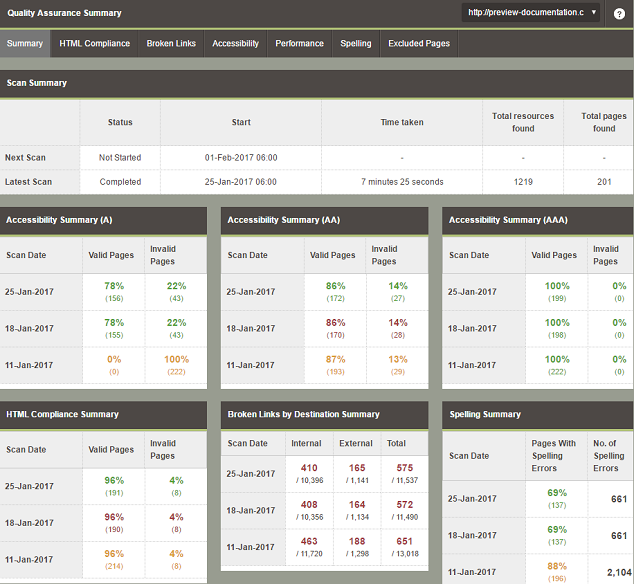
Task: Click internal broken links value 408
Action: (x=309, y=505)
